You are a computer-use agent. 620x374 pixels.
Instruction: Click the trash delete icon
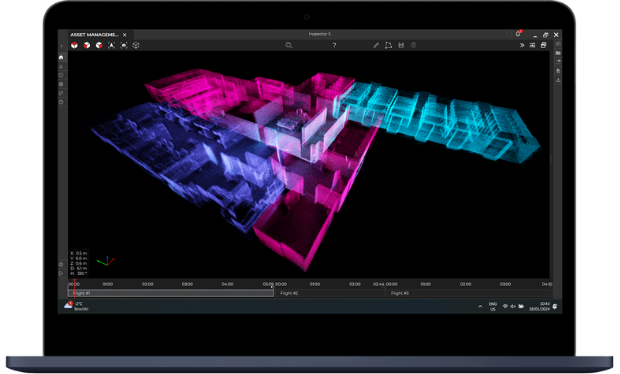click(x=413, y=45)
